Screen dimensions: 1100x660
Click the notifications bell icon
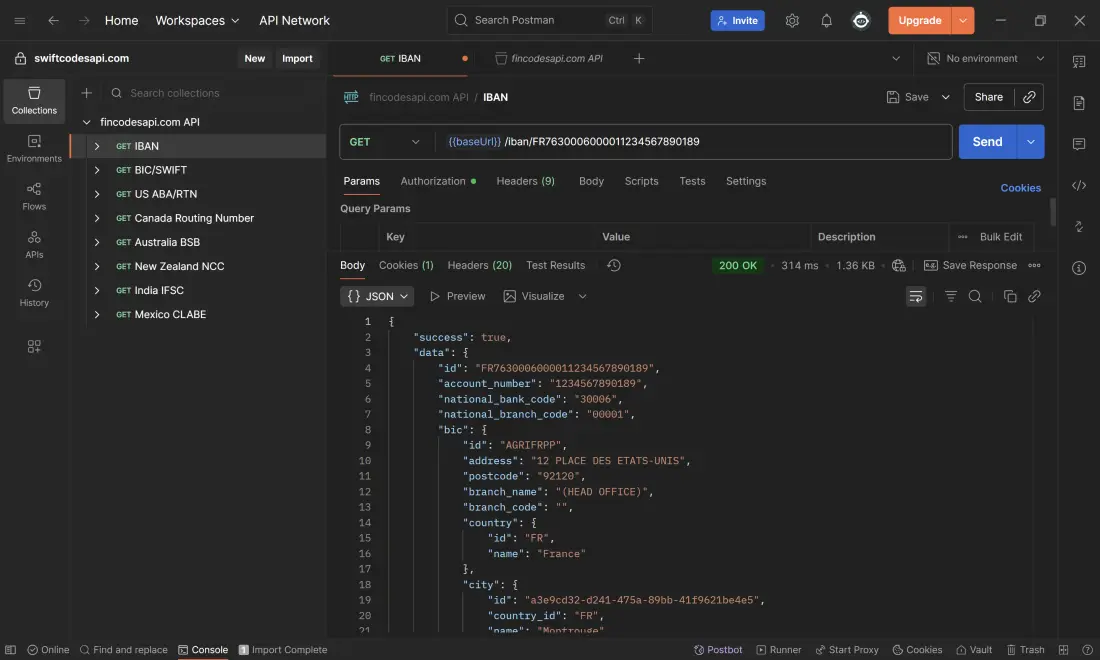click(x=826, y=20)
